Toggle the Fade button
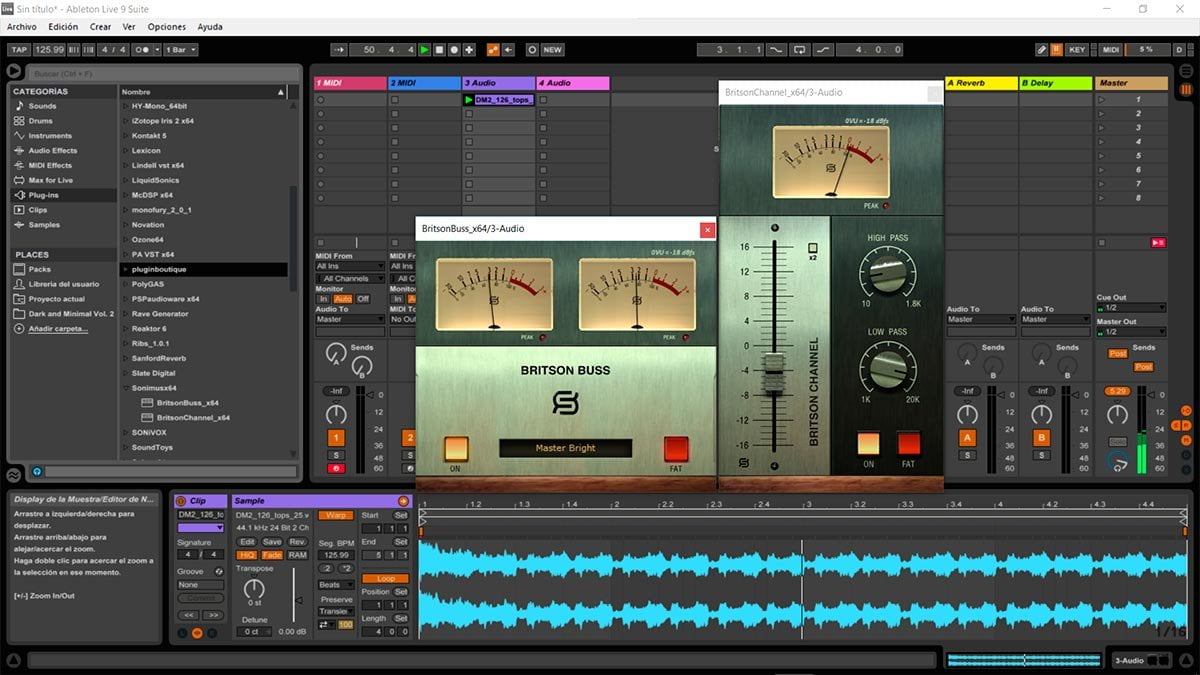Screen dimensions: 1200x675 [x=272, y=555]
